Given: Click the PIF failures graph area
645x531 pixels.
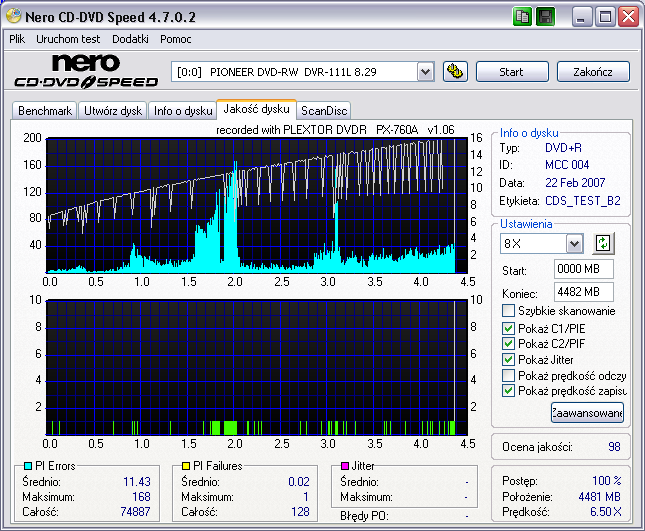Looking at the screenshot, I should (257, 368).
